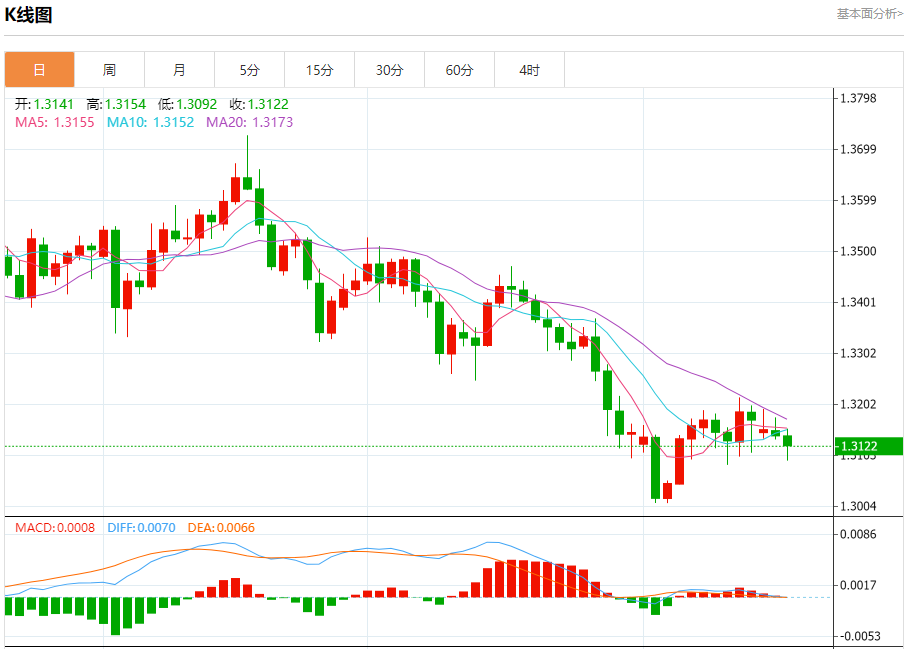
Task: Switch to the 4时 interval tab
Action: point(530,70)
